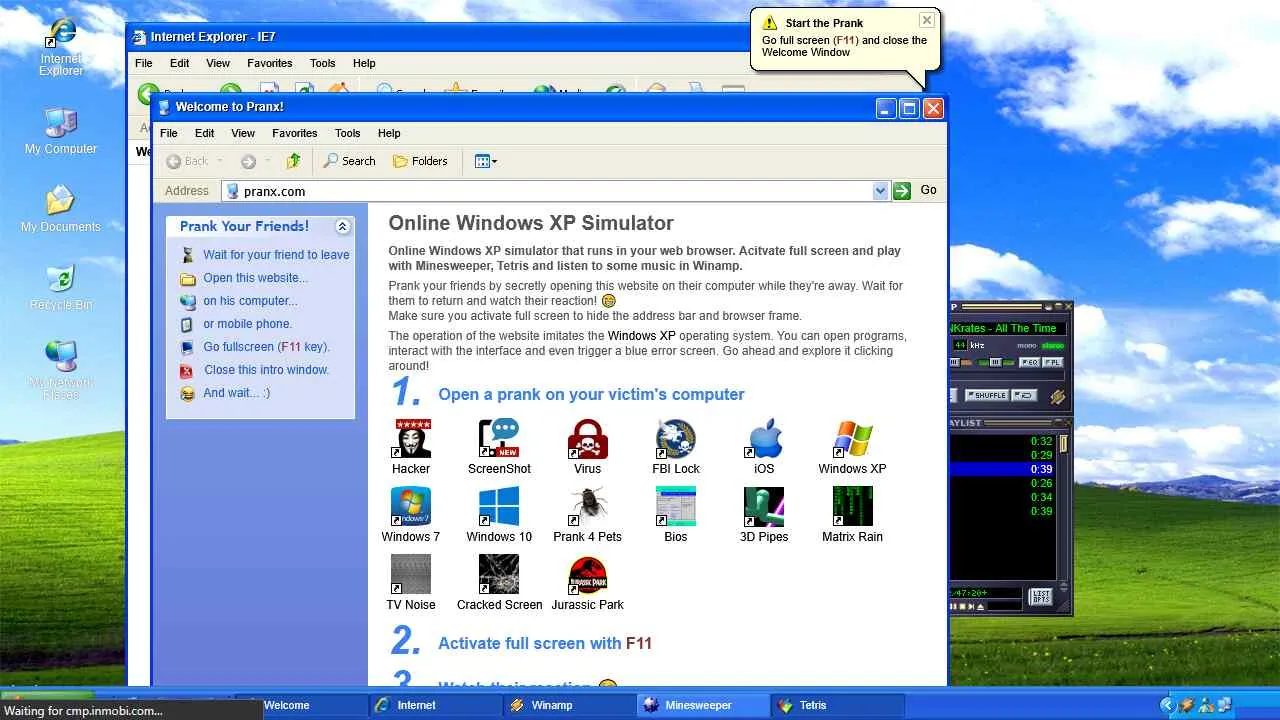Open File menu in Welcome to Pranx window
Screen dimensions: 1280x720
tap(169, 133)
